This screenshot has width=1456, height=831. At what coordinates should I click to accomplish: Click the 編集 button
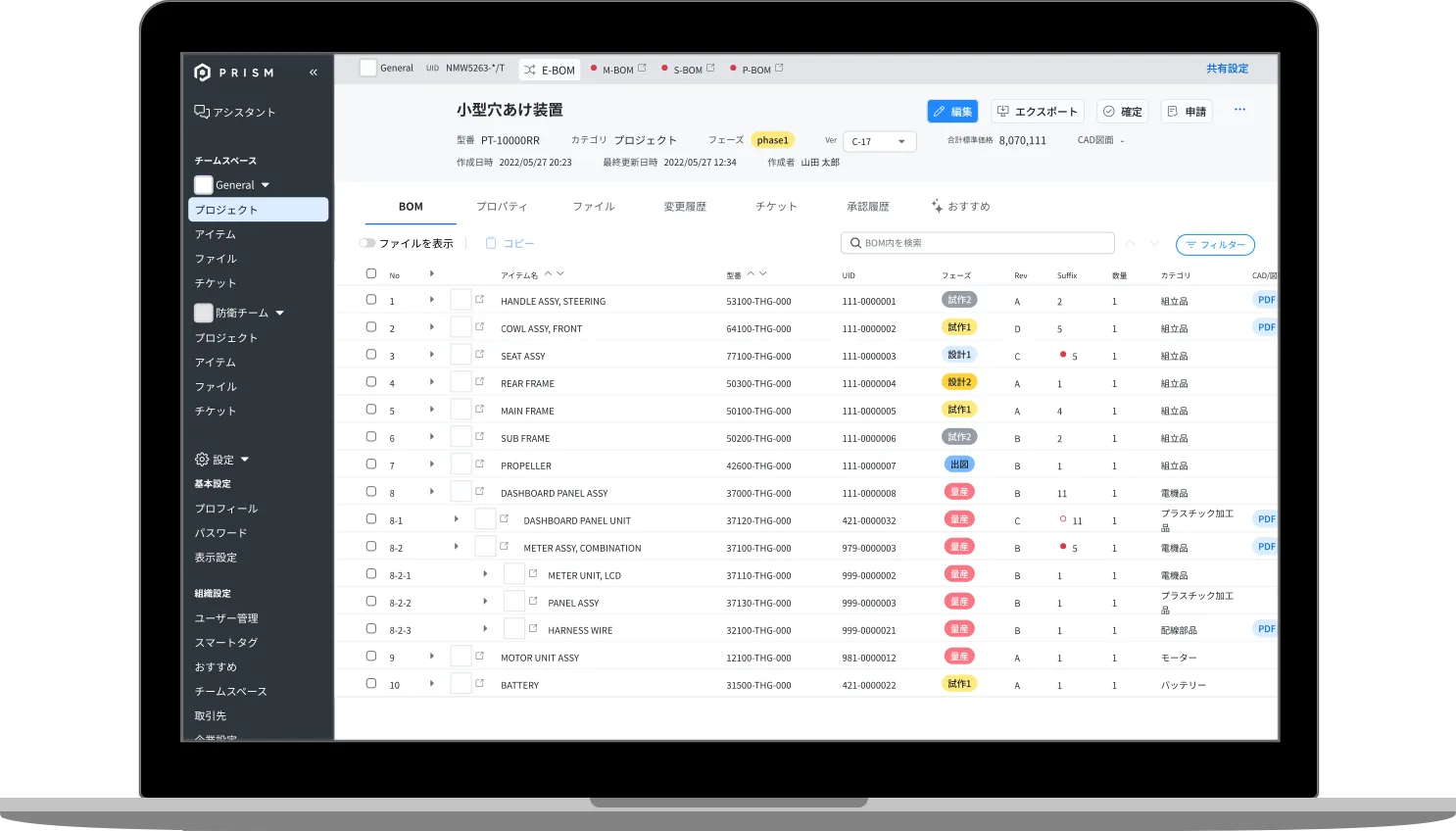[952, 112]
